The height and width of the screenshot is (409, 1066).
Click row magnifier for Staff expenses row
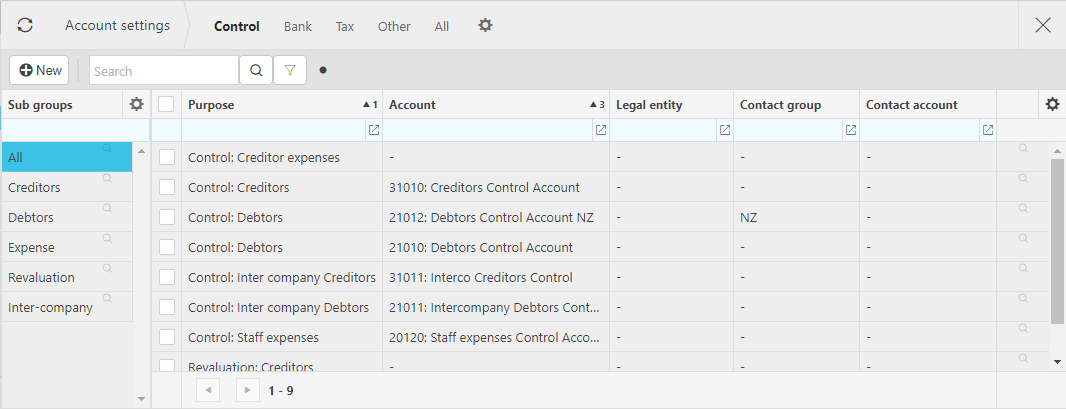tap(1022, 327)
